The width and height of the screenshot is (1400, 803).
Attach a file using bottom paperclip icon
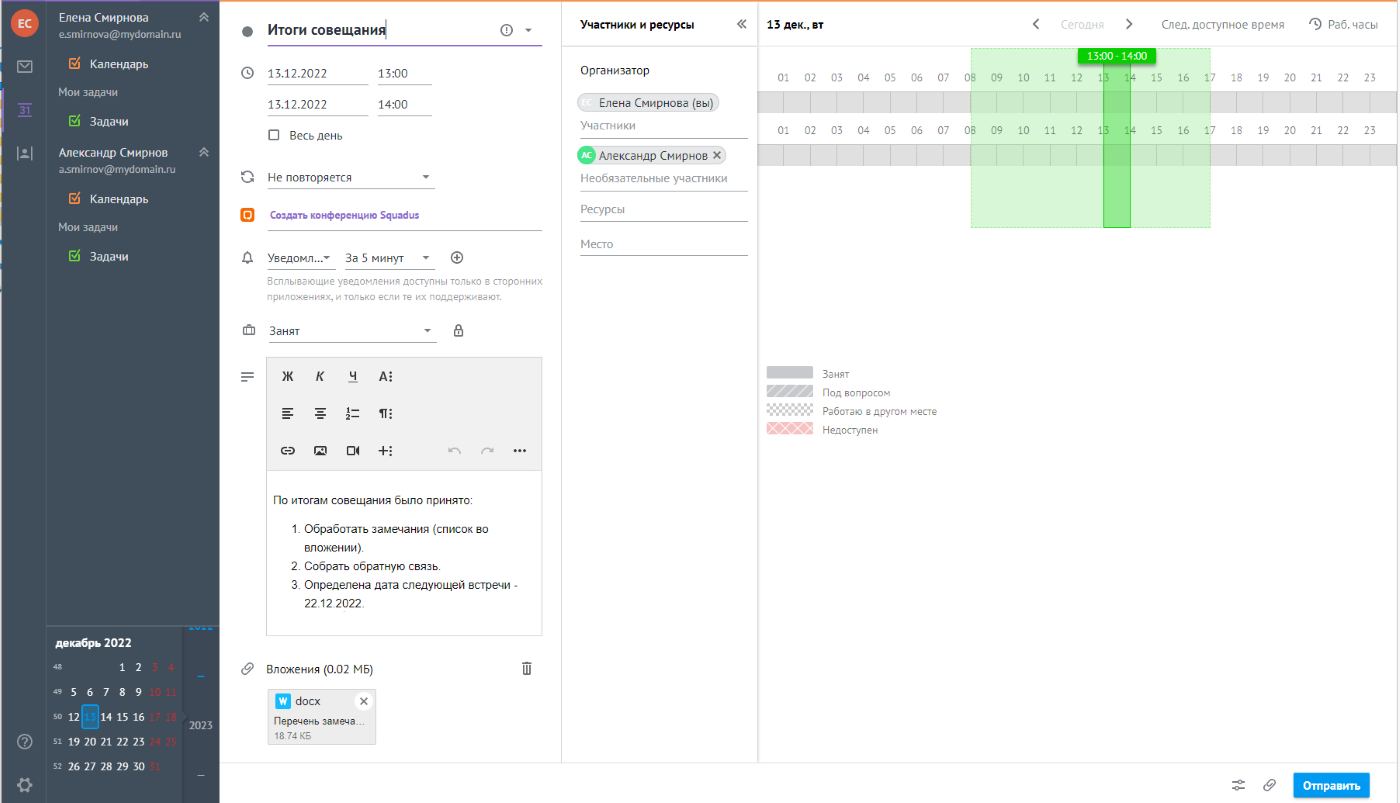(x=1269, y=785)
